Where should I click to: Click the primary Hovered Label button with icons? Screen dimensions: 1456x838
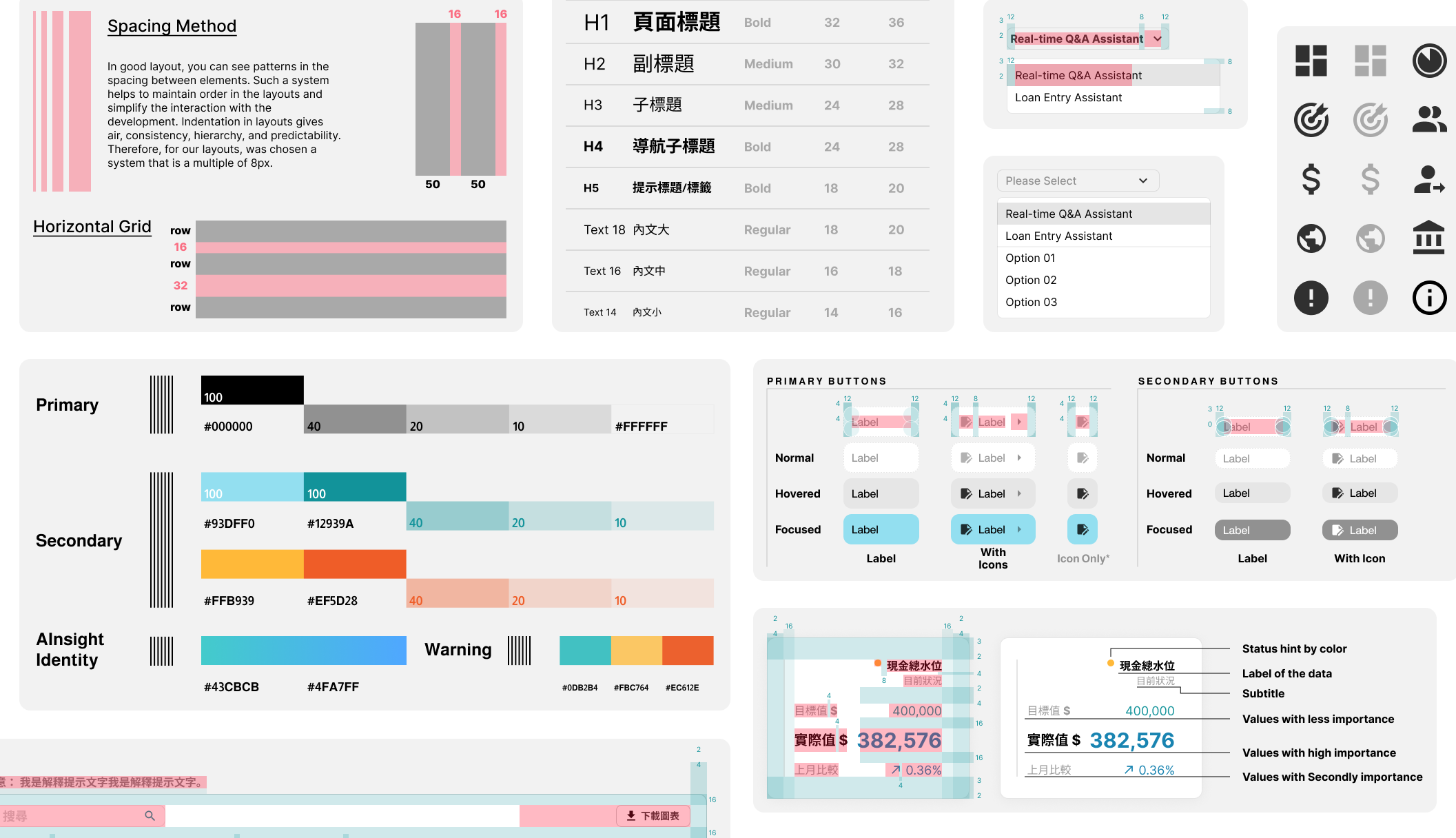[x=993, y=493]
